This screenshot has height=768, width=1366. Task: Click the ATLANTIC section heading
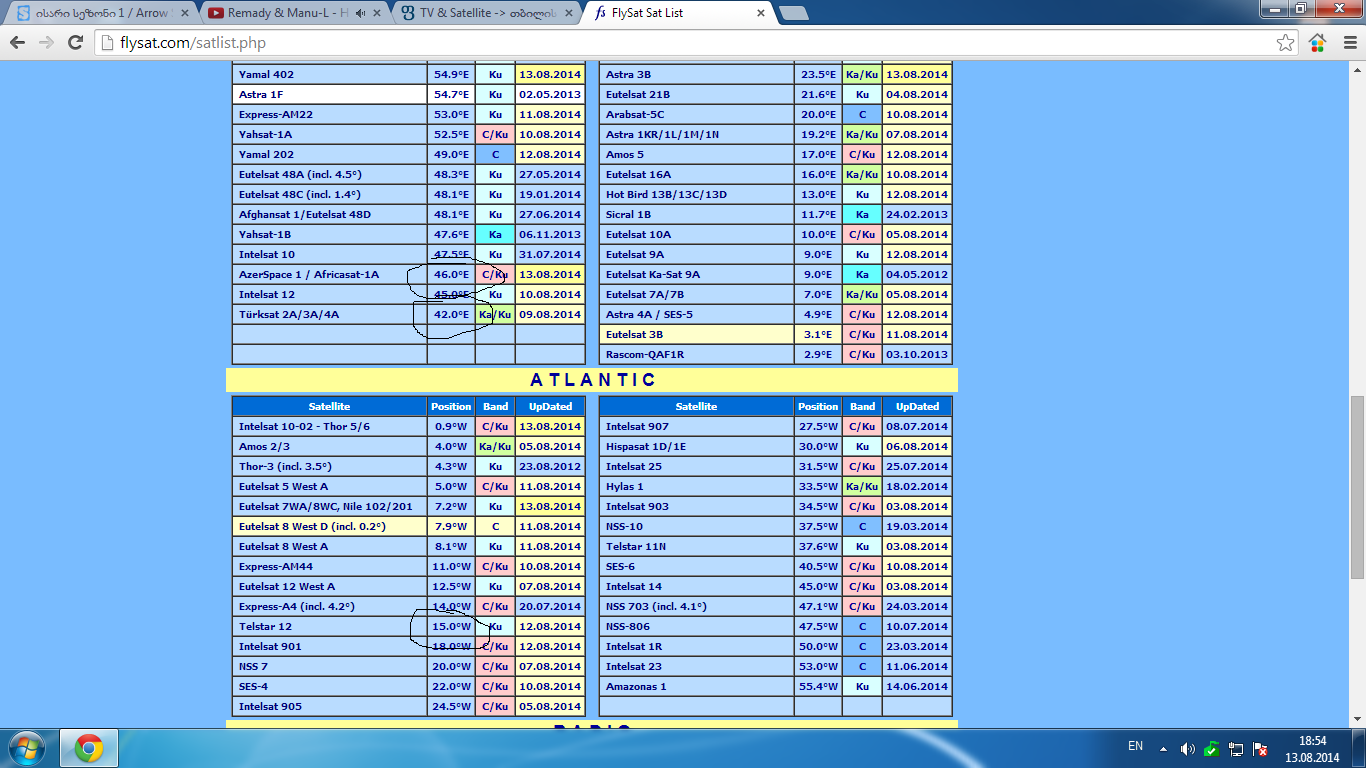[593, 380]
